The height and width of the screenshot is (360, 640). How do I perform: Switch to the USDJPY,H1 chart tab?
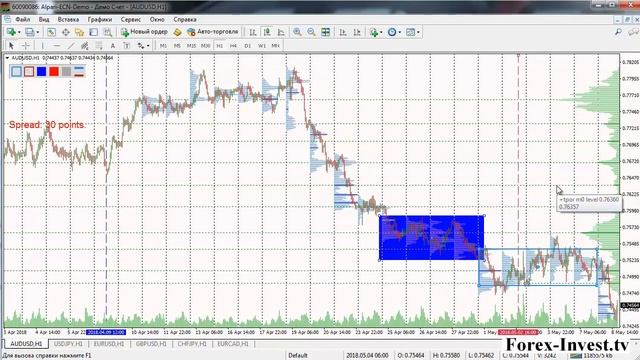point(68,344)
